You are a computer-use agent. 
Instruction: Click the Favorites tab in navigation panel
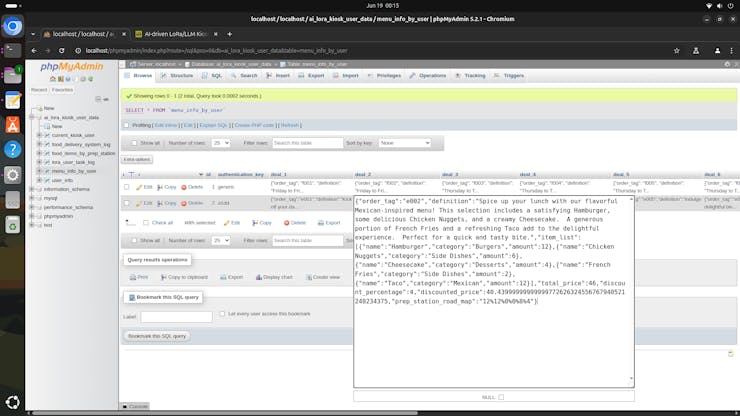point(62,90)
